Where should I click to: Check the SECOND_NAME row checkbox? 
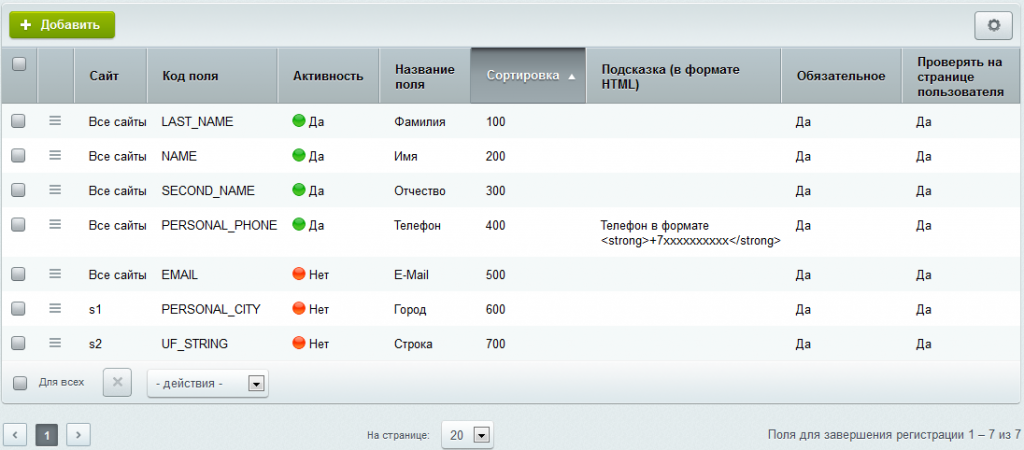click(18, 191)
